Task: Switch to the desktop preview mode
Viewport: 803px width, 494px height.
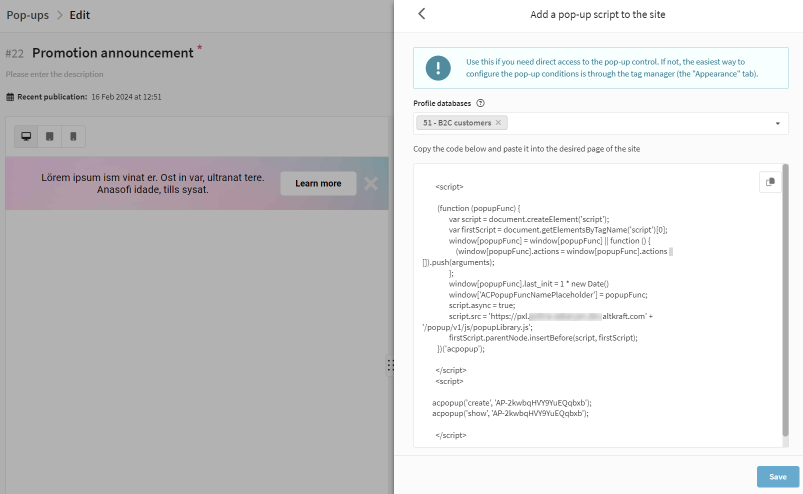Action: click(26, 136)
